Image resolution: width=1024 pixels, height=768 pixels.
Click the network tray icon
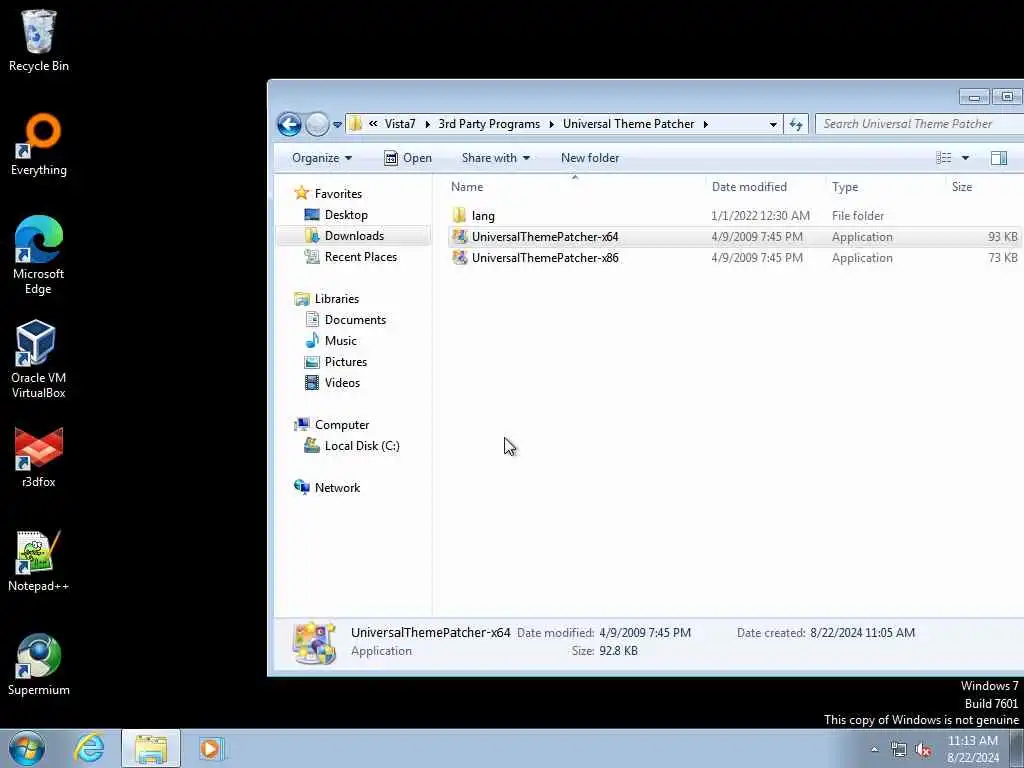tap(899, 750)
